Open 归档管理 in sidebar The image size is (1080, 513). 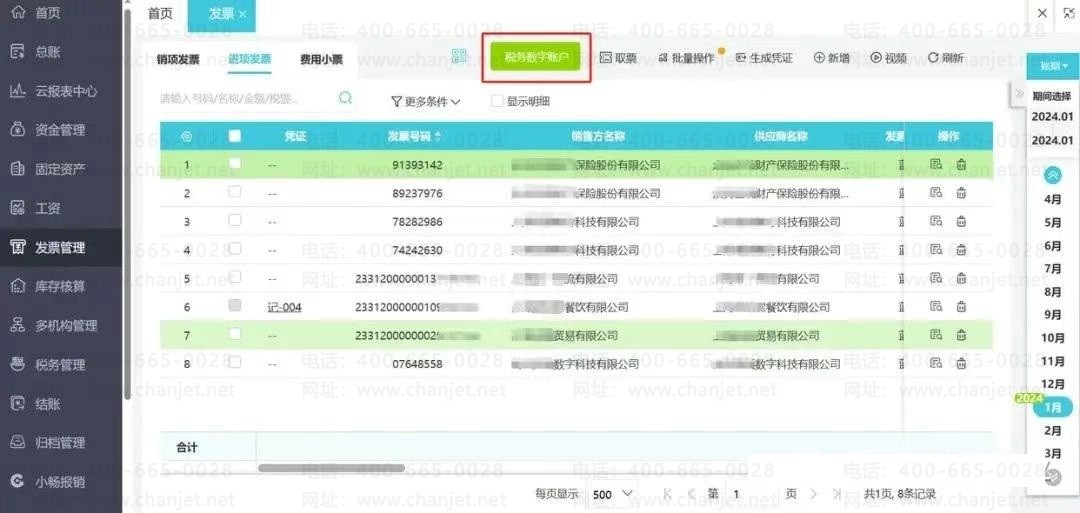pos(60,443)
